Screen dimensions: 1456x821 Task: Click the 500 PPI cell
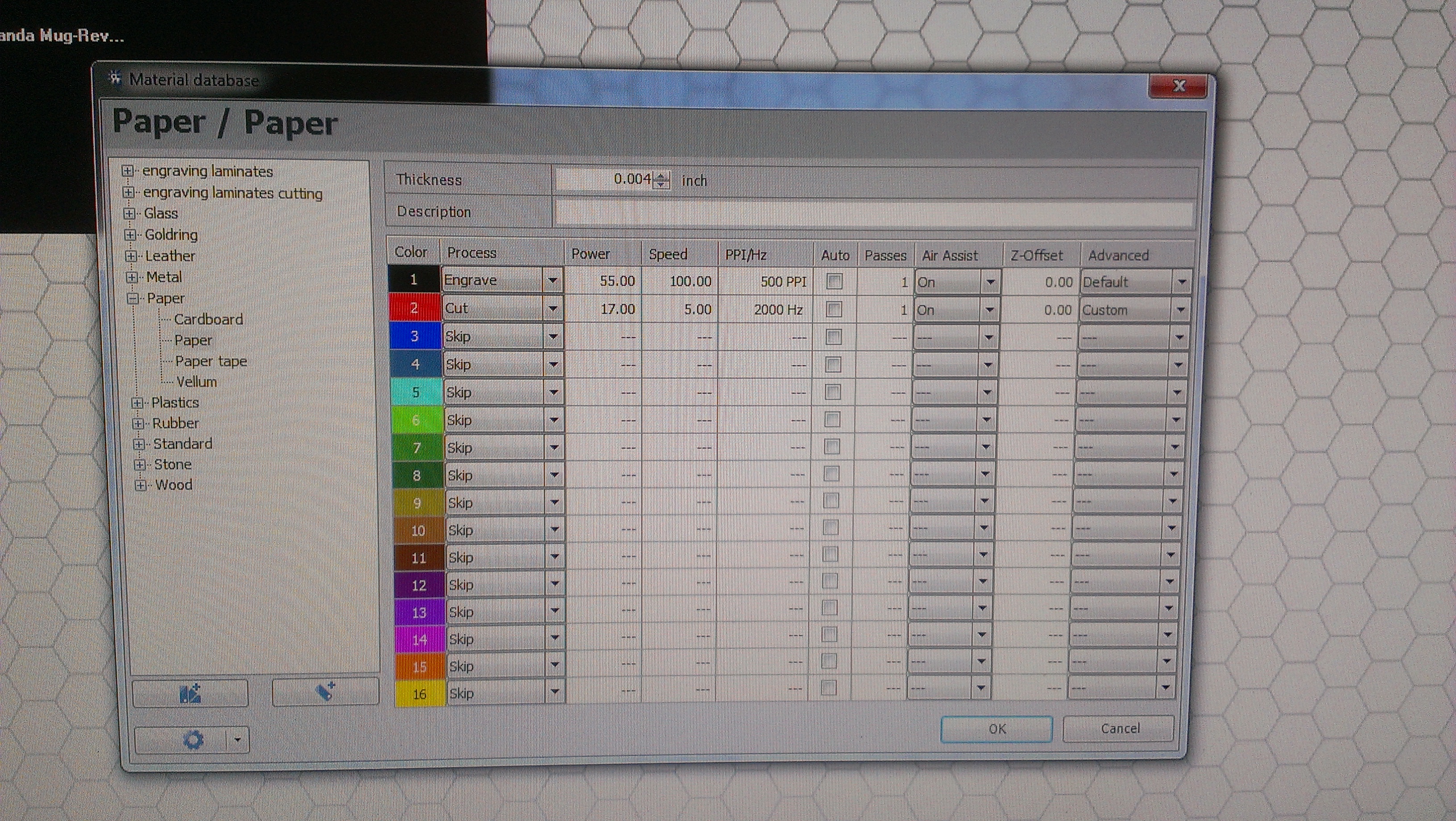click(x=765, y=282)
